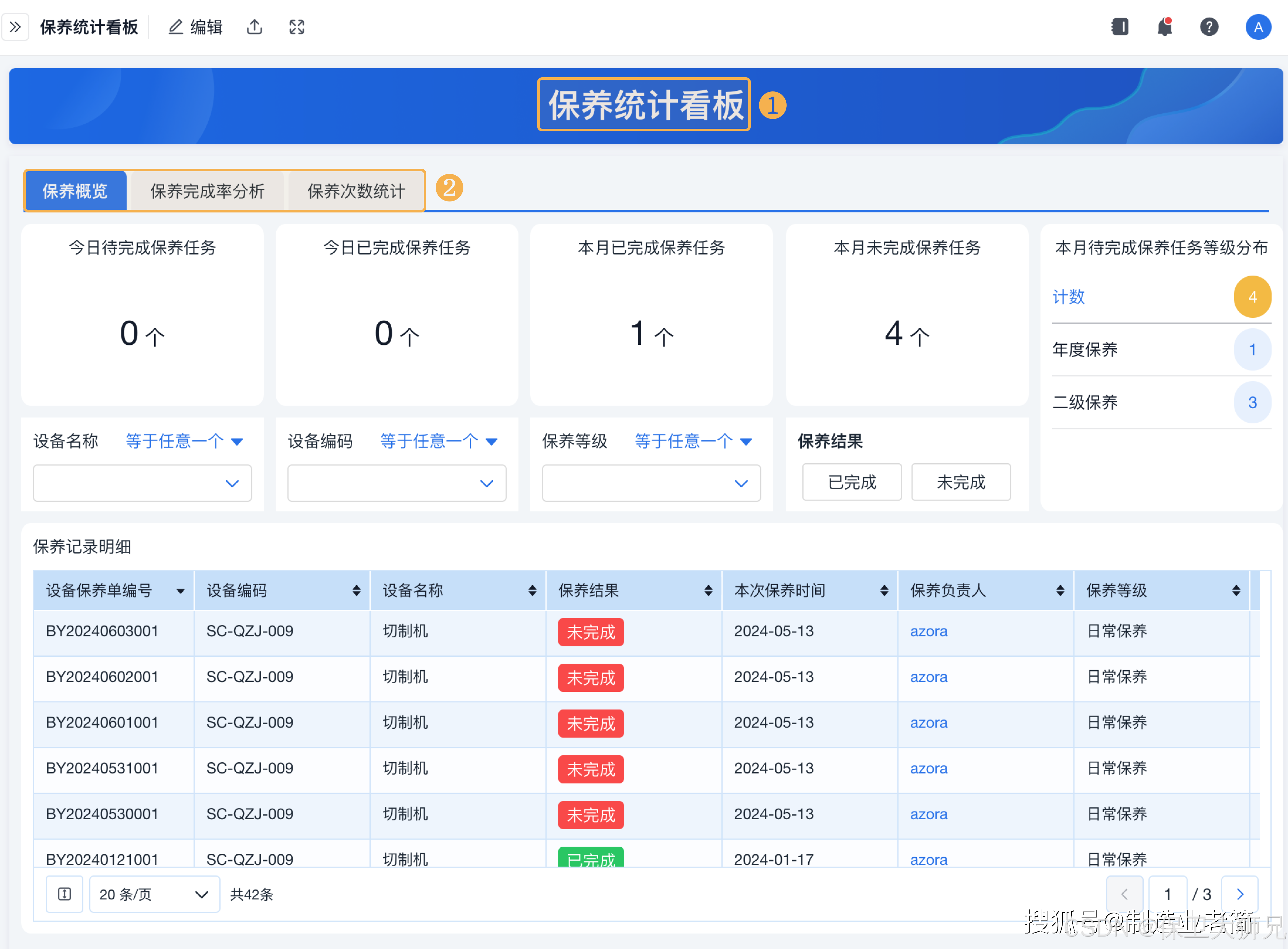Switch to 保养次数统计 tab

pyautogui.click(x=356, y=191)
